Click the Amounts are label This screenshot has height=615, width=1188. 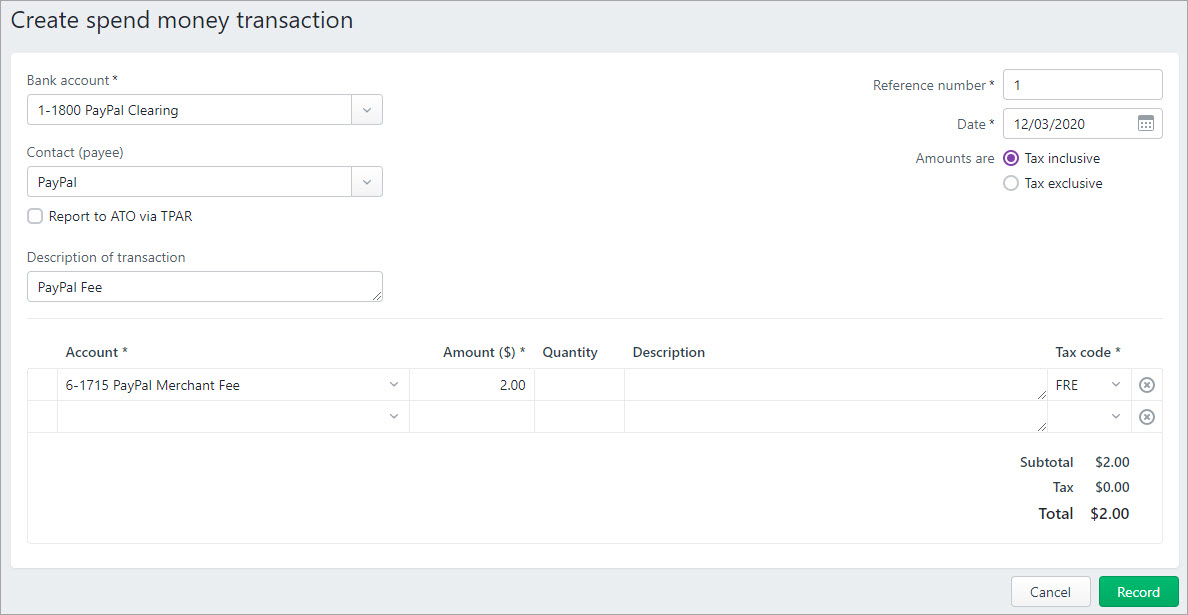point(955,158)
